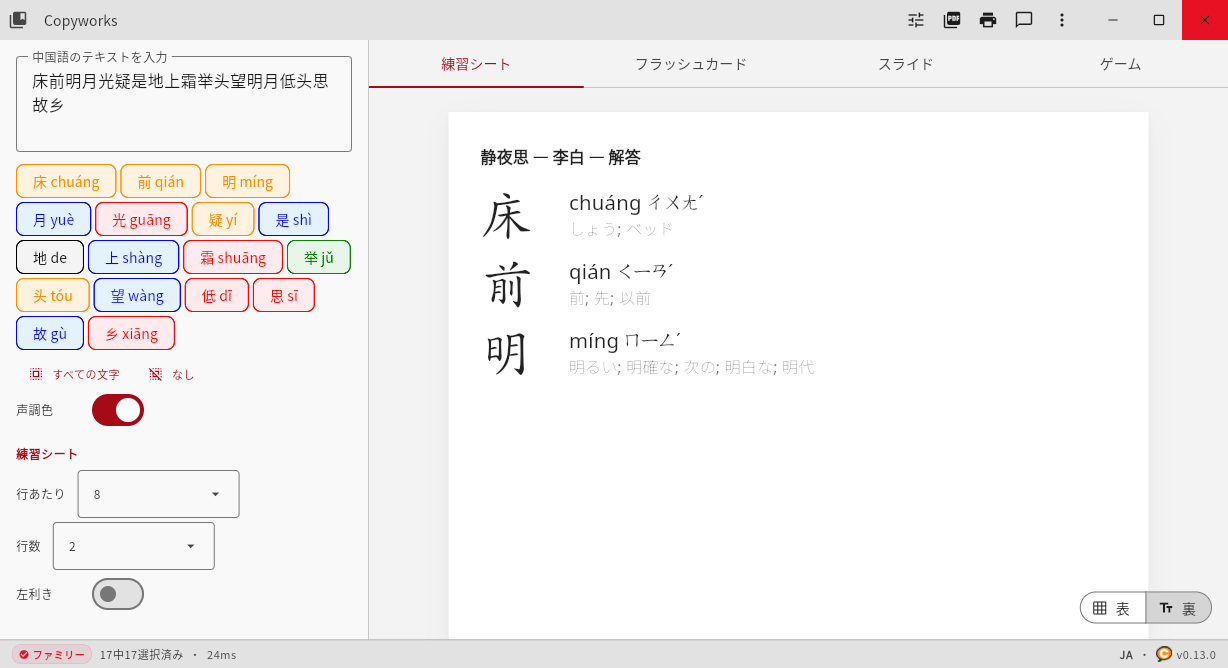Click the 17中17選択済み status text

pos(141,655)
